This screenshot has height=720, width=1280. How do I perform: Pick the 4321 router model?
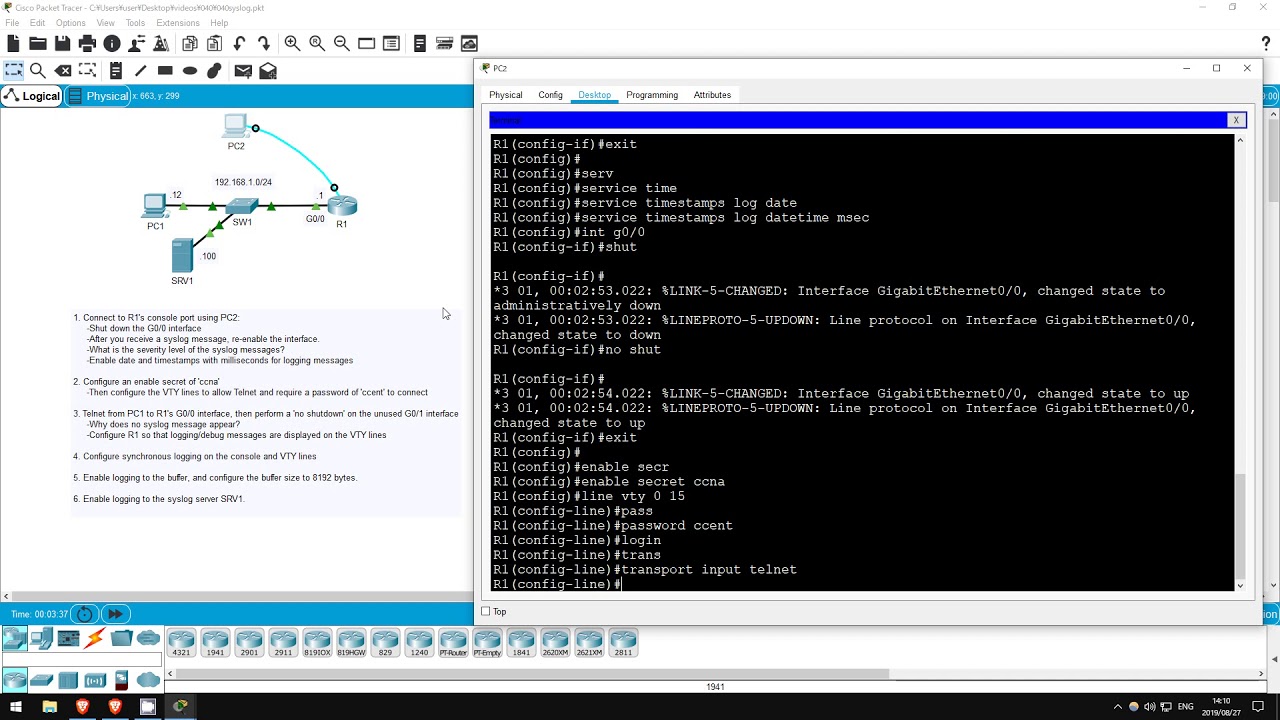click(x=181, y=642)
